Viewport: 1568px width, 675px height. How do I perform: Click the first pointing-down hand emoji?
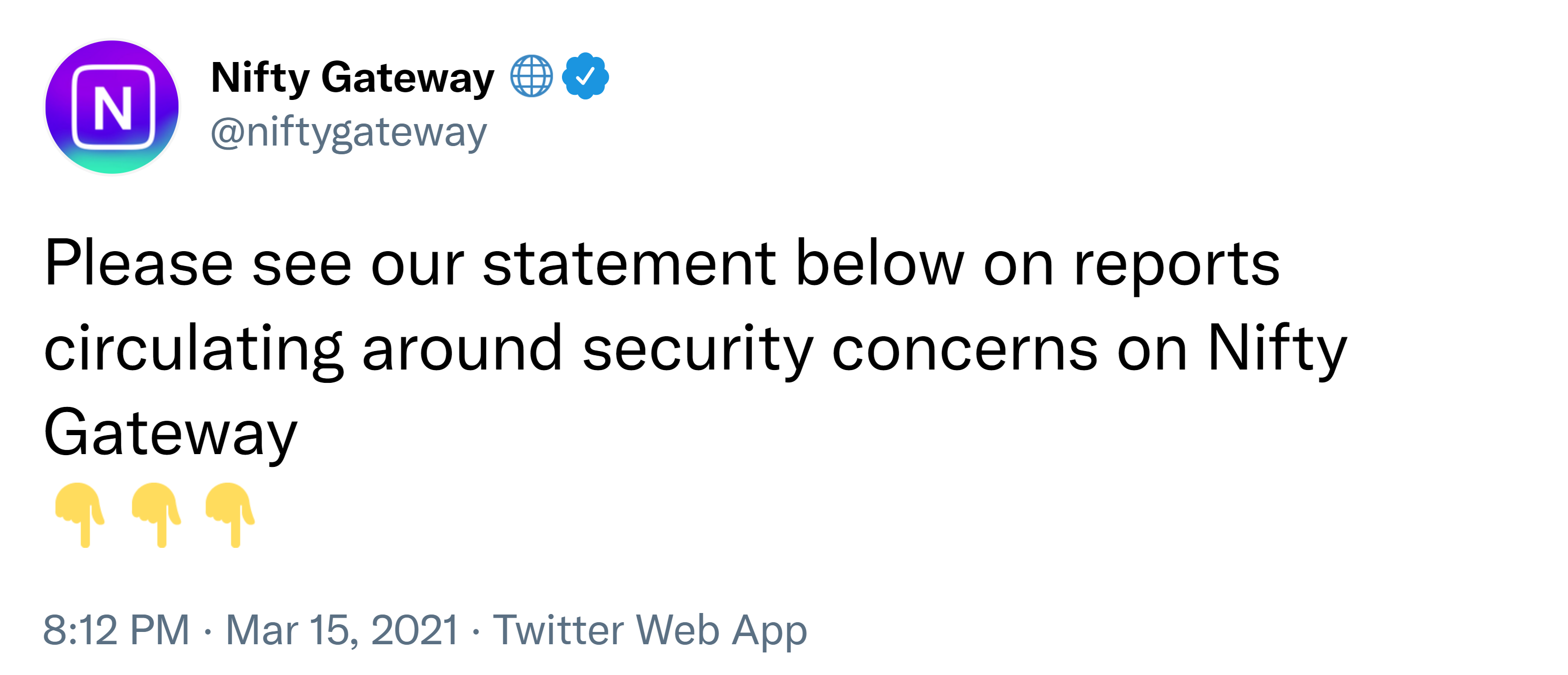coord(80,515)
